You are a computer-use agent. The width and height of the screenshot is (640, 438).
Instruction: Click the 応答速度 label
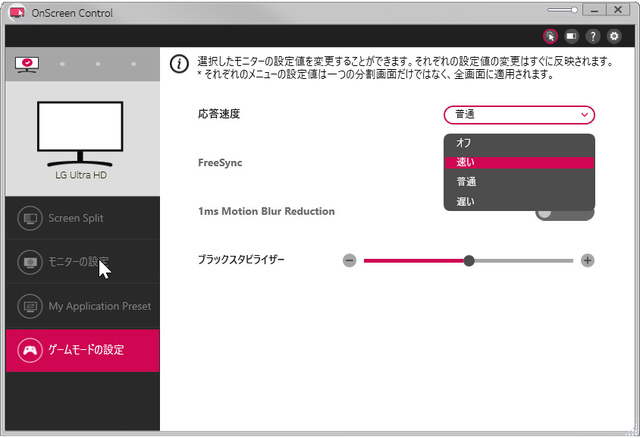pyautogui.click(x=219, y=114)
